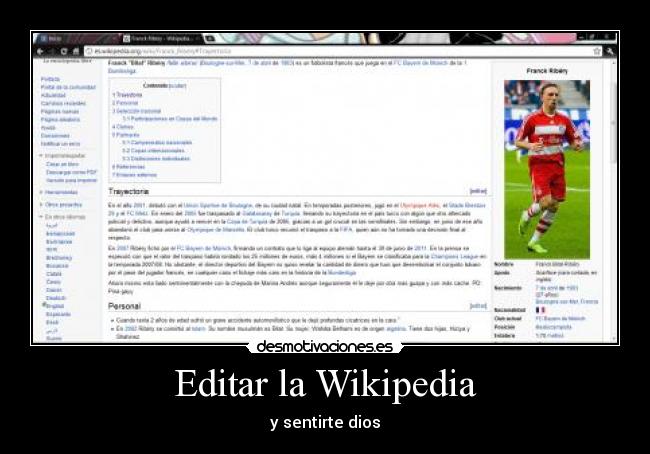Image resolution: width=650 pixels, height=454 pixels.
Task: Bookmark the page with the star icon
Action: pyautogui.click(x=597, y=51)
